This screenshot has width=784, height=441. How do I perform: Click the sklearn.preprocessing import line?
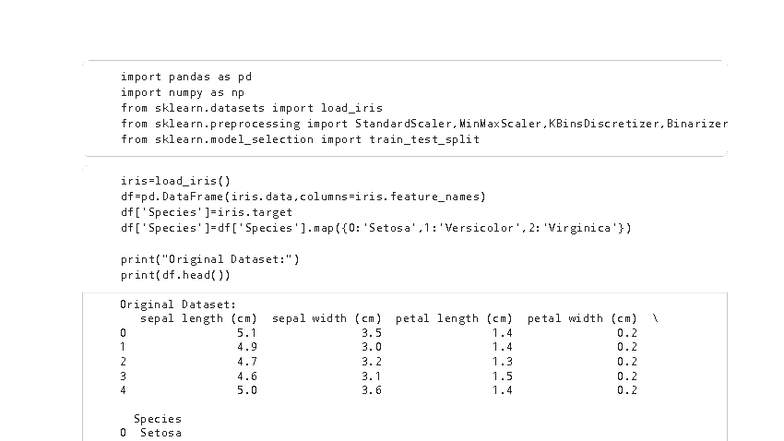(423, 123)
